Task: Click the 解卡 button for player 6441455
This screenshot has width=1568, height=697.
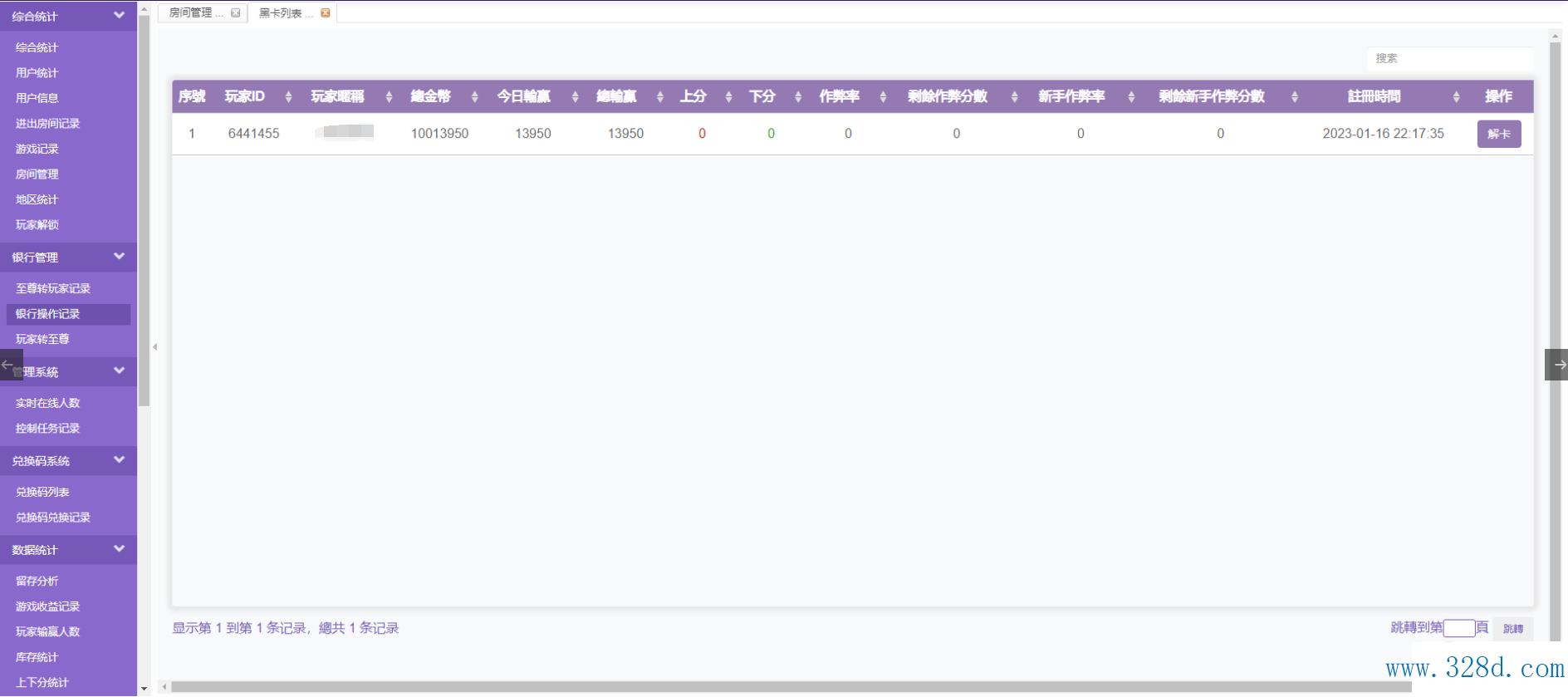Action: tap(1498, 134)
